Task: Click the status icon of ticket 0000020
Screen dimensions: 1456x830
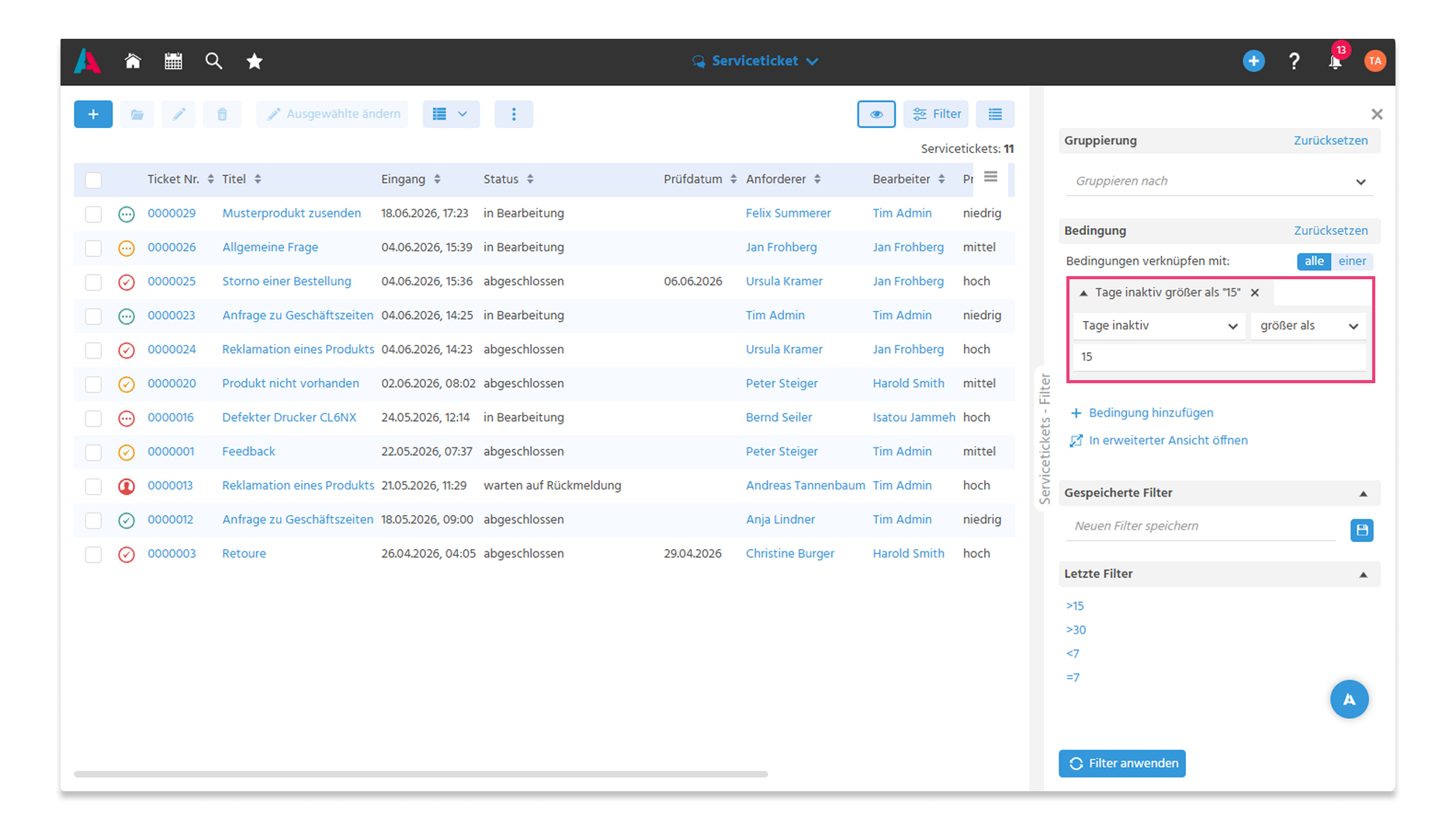Action: [x=127, y=384]
